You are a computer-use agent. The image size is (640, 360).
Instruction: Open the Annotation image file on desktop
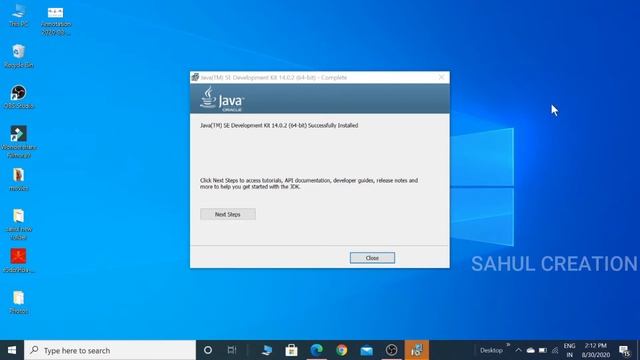click(56, 20)
